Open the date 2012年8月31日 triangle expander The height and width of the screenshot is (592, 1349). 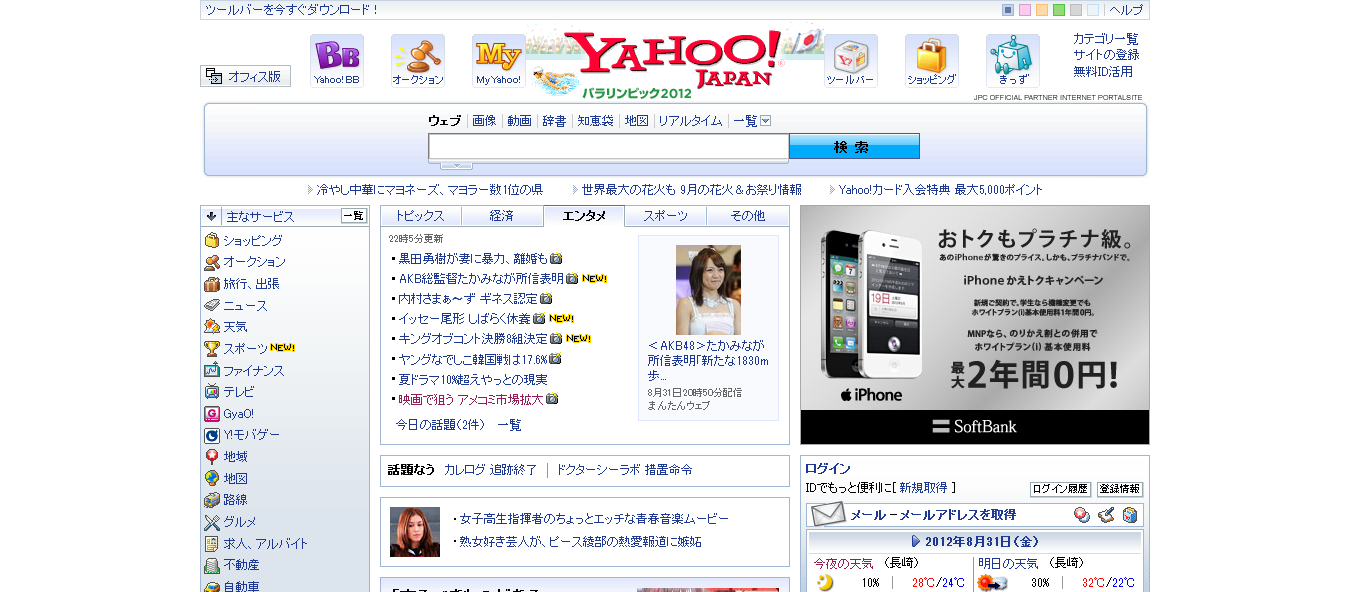(916, 541)
